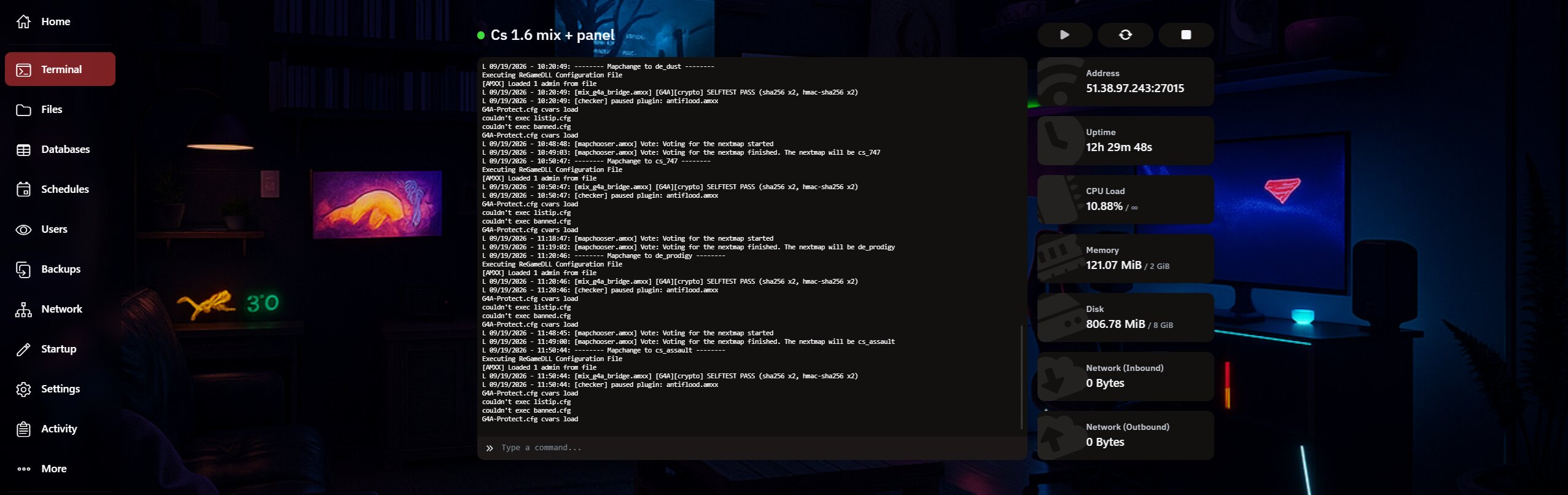Click the Uptime value 12h 29m 48s

tap(1118, 147)
